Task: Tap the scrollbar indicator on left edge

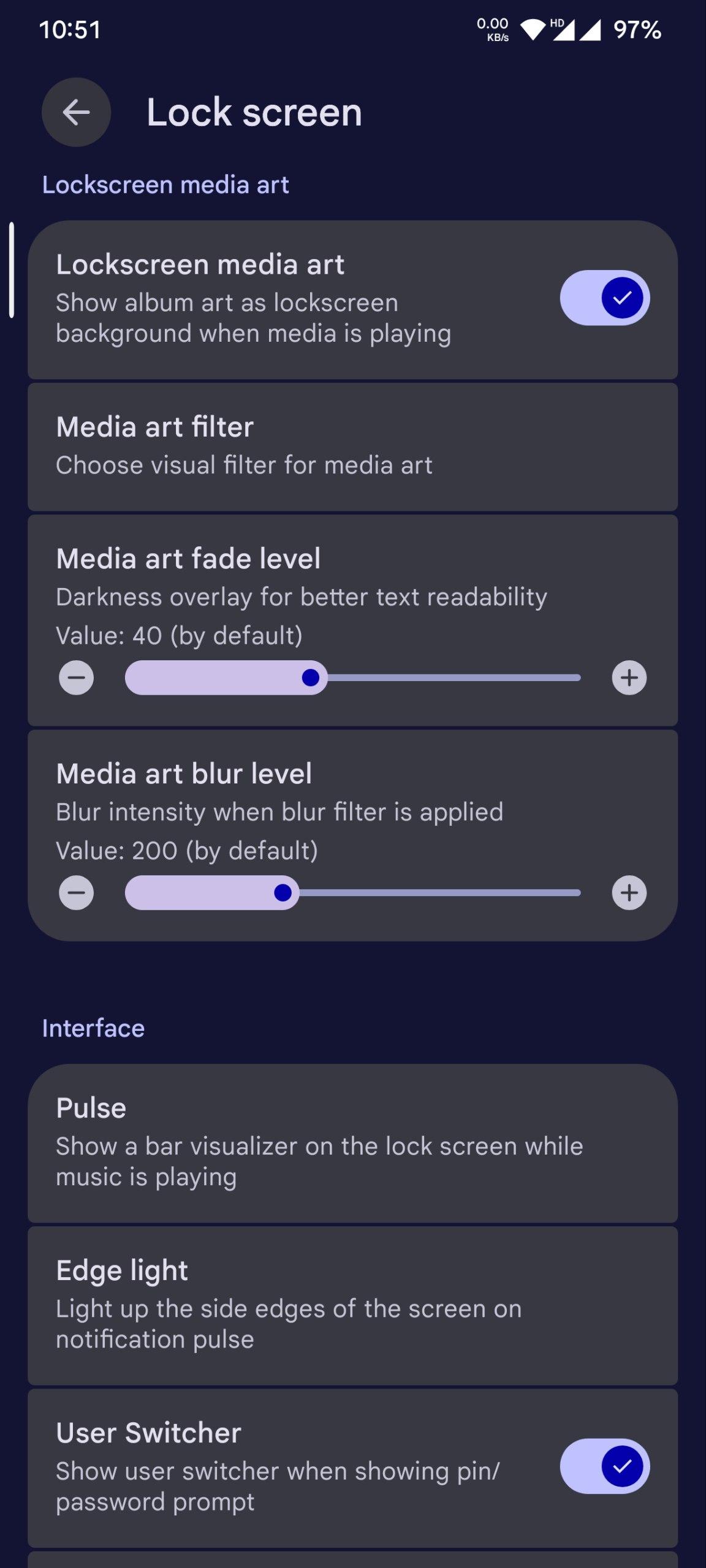Action: click(12, 269)
